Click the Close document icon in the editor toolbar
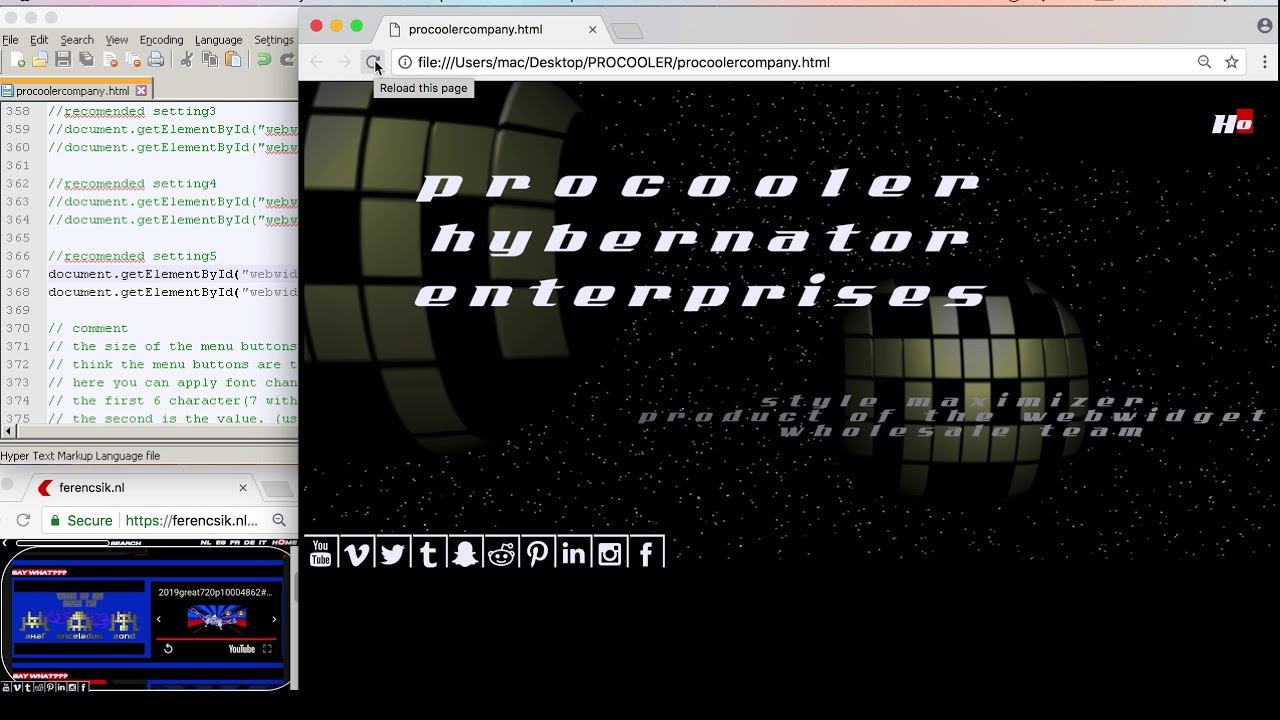Image resolution: width=1280 pixels, height=720 pixels. tap(110, 60)
